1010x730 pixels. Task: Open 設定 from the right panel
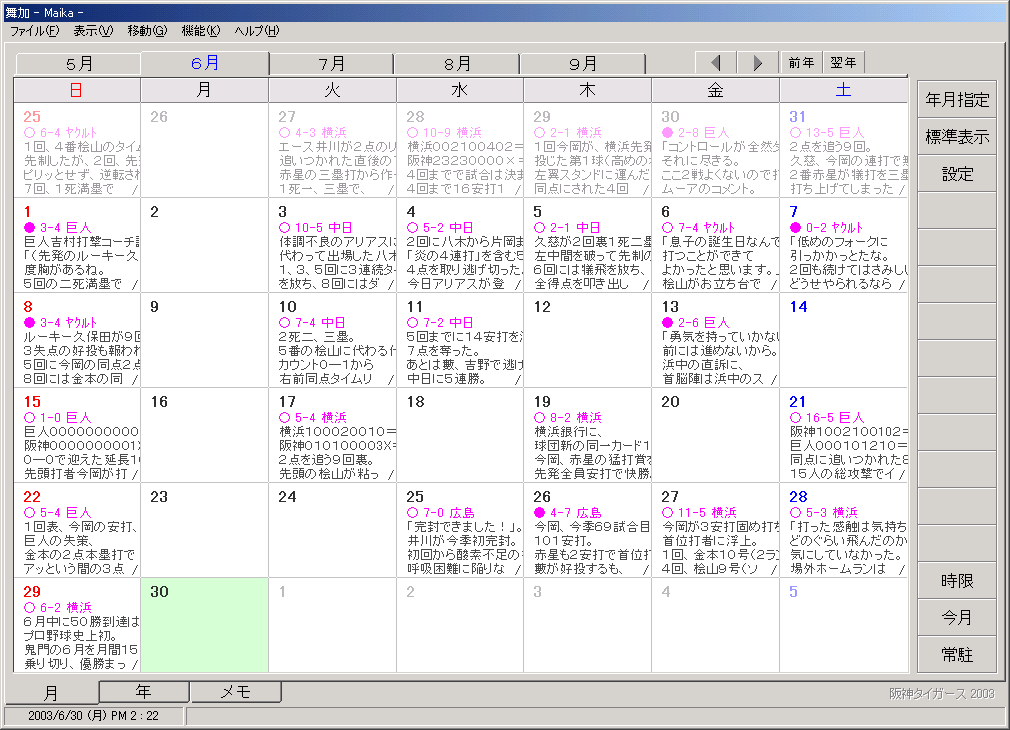tap(957, 174)
